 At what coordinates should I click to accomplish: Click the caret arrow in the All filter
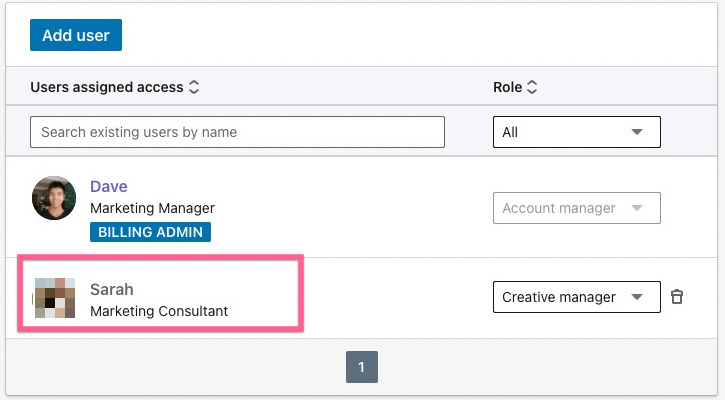pos(637,132)
